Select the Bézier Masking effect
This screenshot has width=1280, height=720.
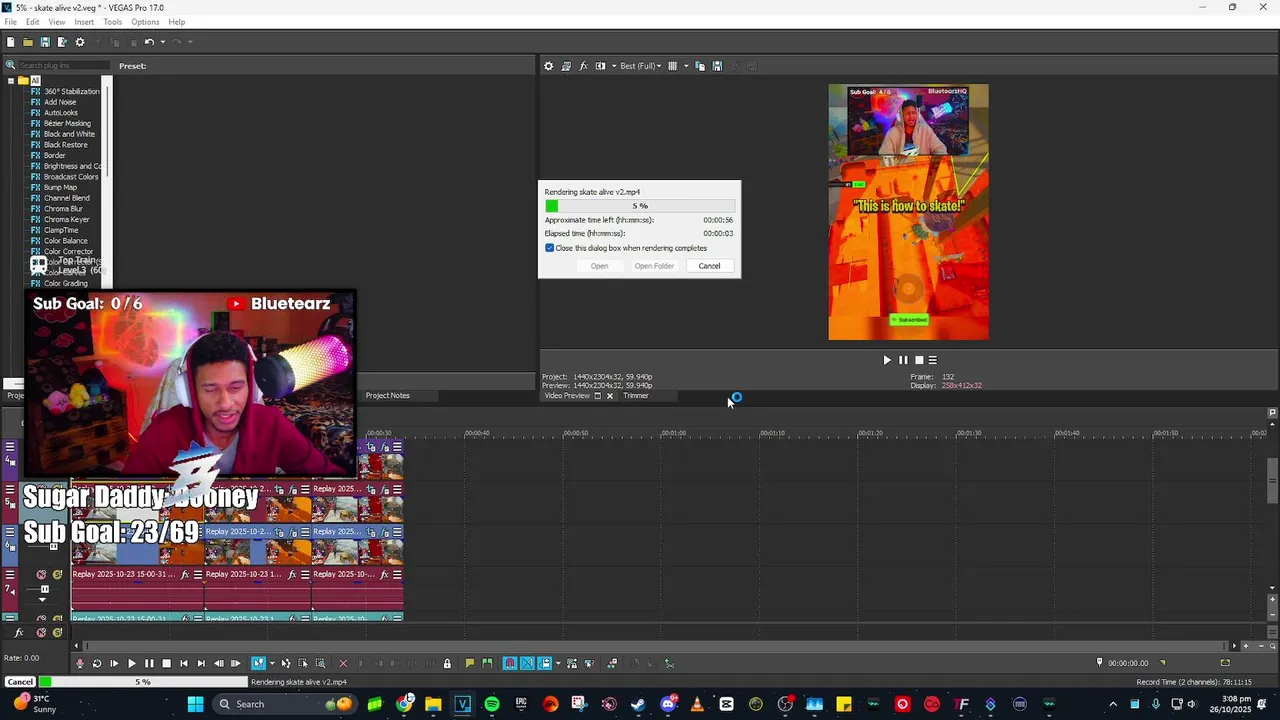pyautogui.click(x=67, y=123)
